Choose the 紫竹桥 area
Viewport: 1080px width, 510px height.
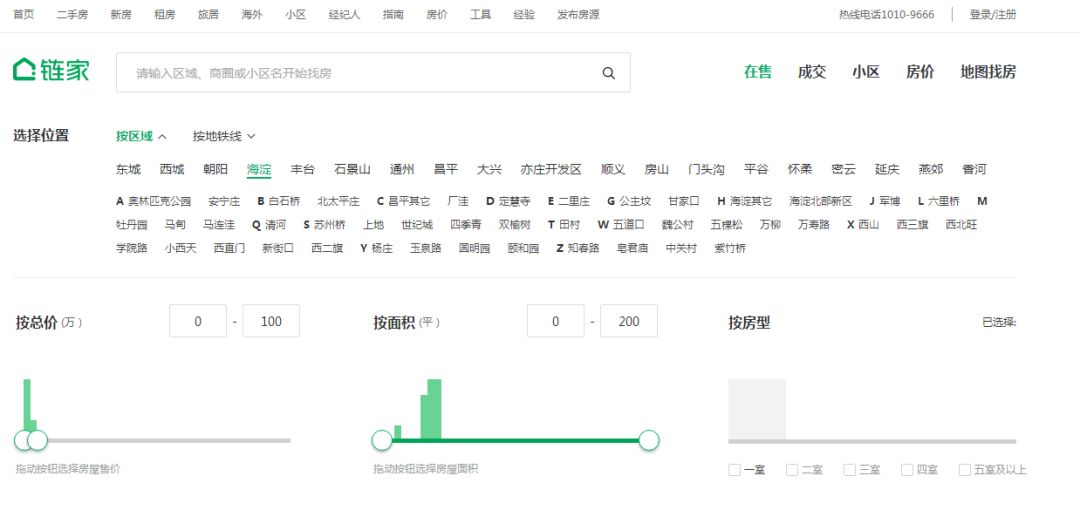730,248
